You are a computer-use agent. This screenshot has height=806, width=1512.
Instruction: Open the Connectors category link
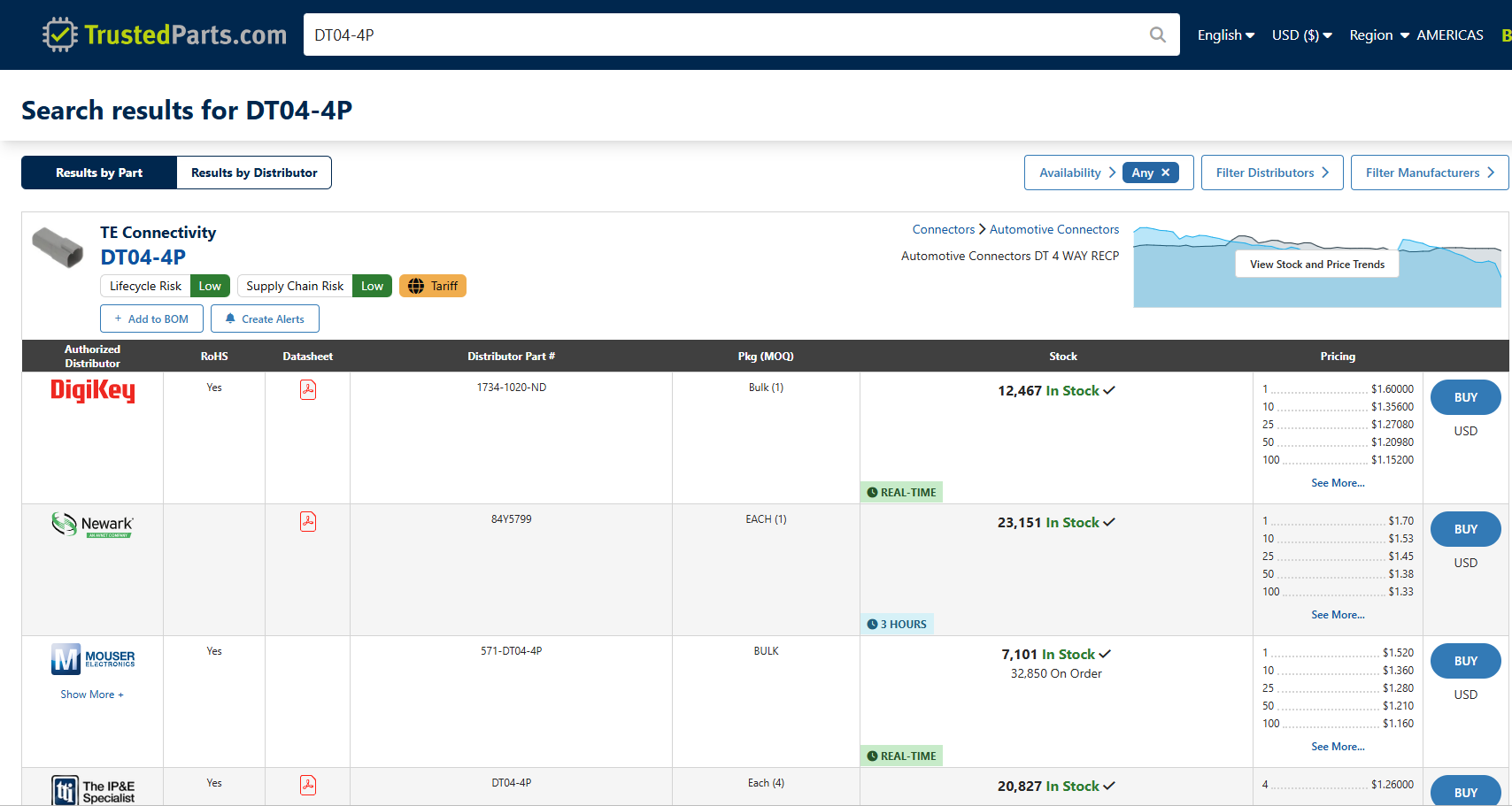[944, 229]
